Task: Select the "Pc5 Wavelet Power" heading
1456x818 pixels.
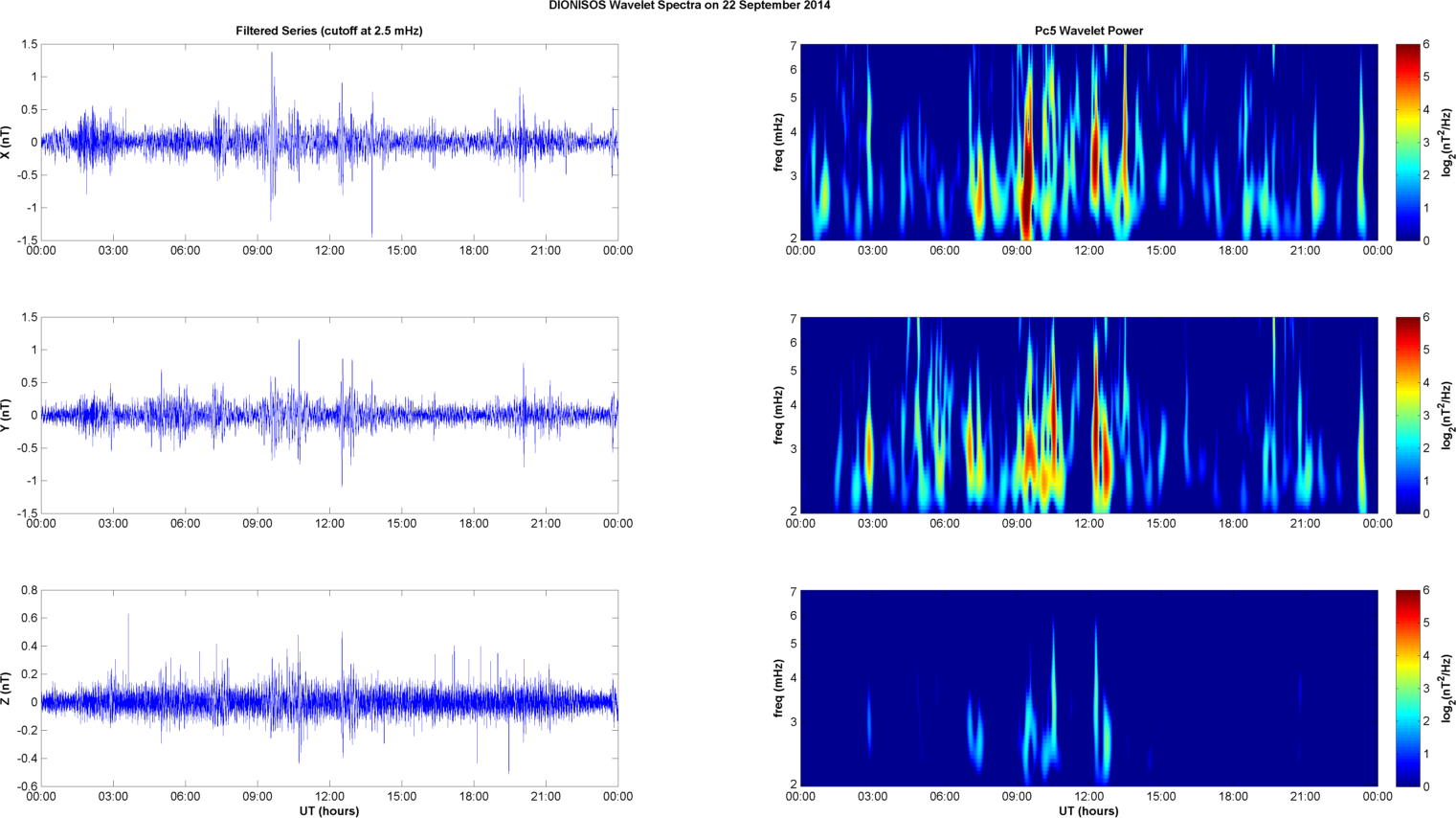Action: point(1088,31)
